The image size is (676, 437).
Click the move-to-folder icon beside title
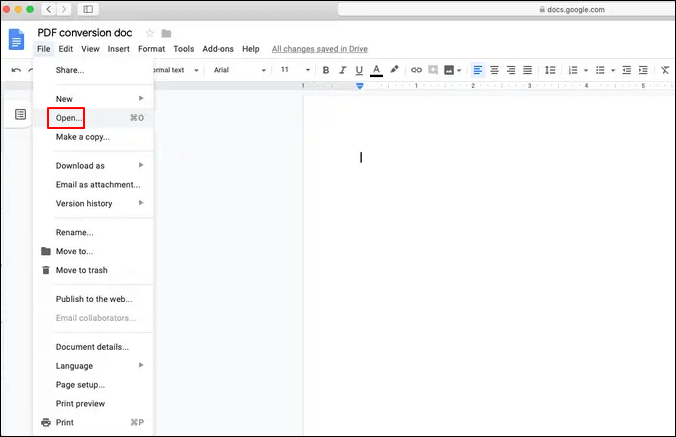pyautogui.click(x=166, y=33)
